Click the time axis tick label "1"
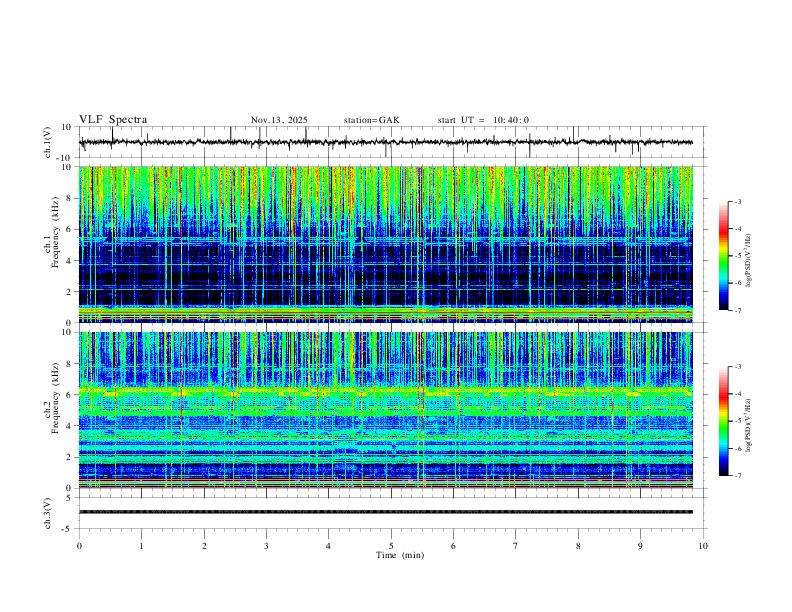Screen dimensions: 792x612 [141, 546]
